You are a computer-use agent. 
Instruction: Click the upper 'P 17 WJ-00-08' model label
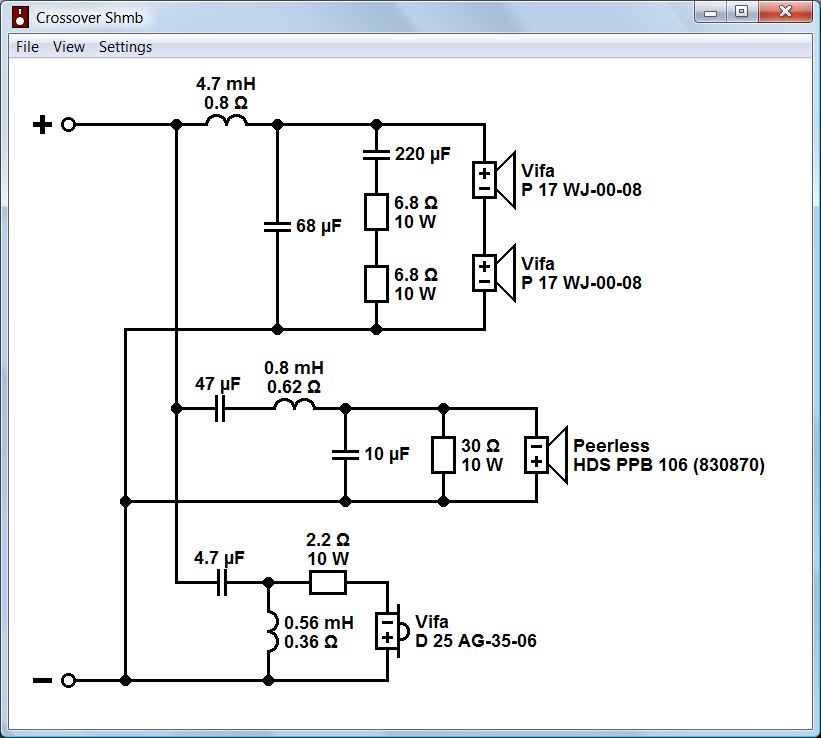tap(581, 190)
